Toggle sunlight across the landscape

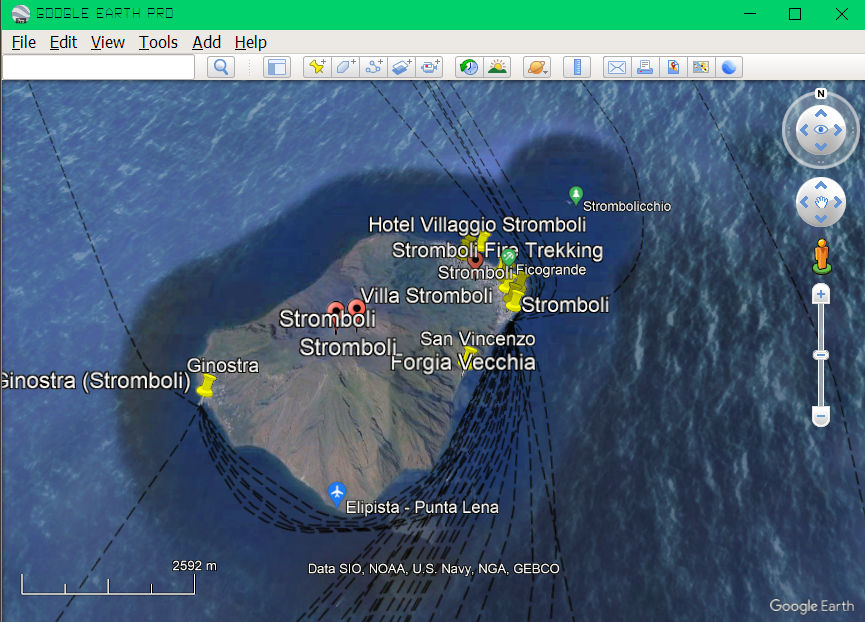[496, 67]
